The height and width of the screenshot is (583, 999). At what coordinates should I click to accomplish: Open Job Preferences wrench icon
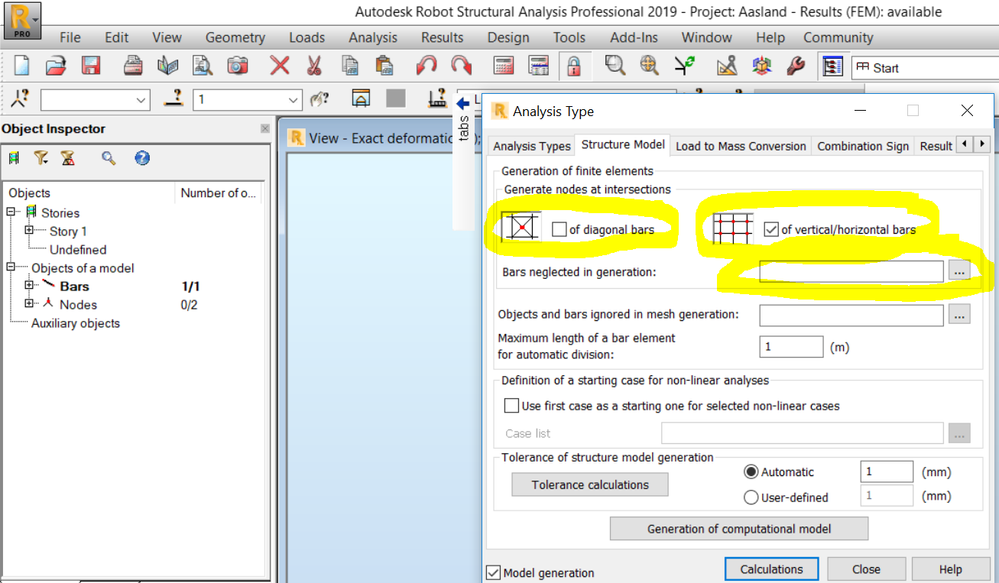pos(796,66)
